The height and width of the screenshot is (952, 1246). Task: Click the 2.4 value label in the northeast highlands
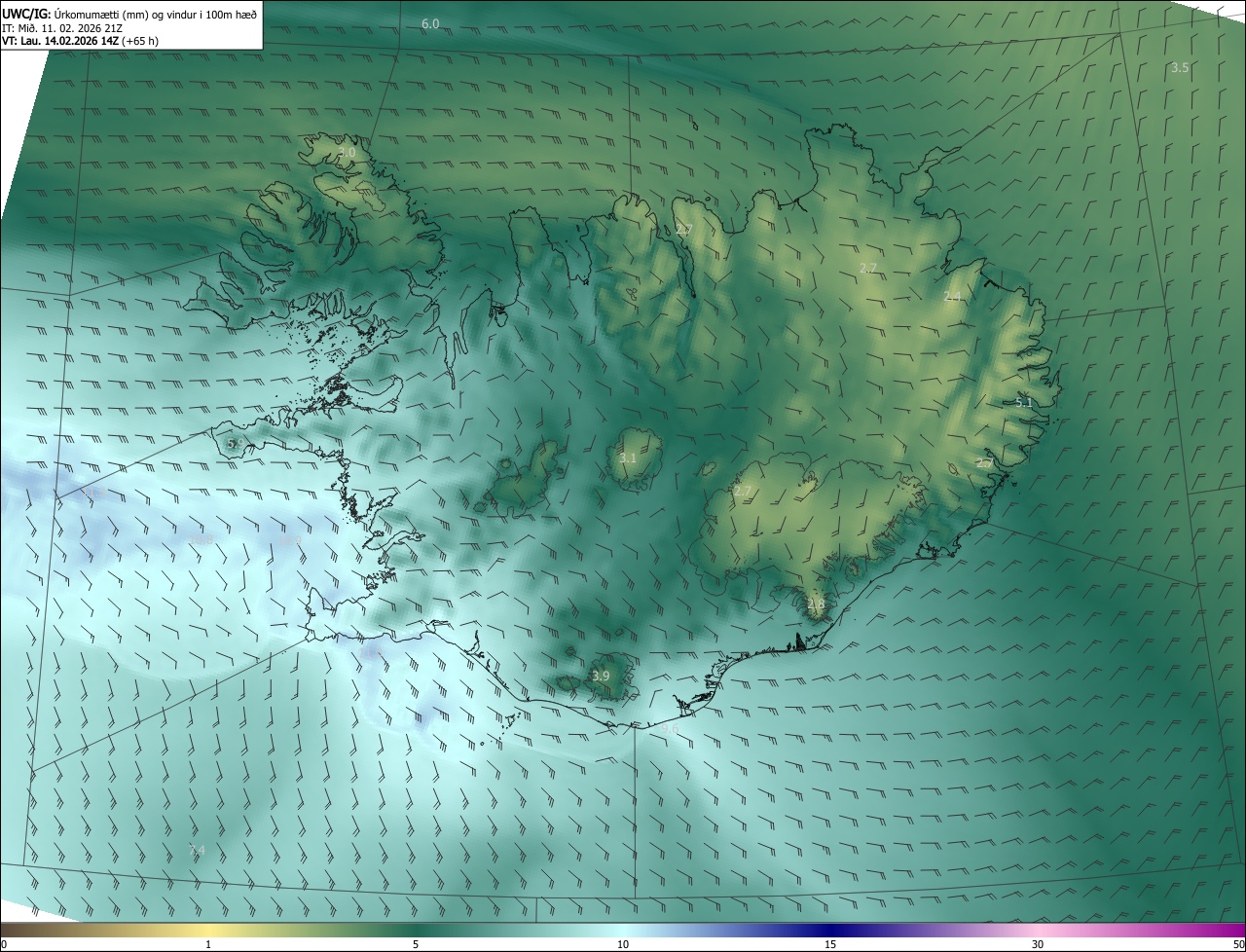952,296
